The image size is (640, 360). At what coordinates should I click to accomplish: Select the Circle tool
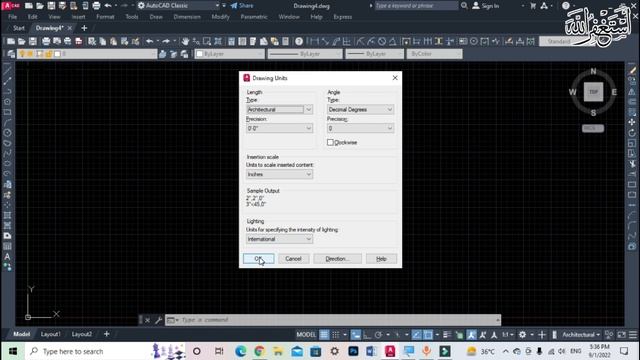[7, 133]
